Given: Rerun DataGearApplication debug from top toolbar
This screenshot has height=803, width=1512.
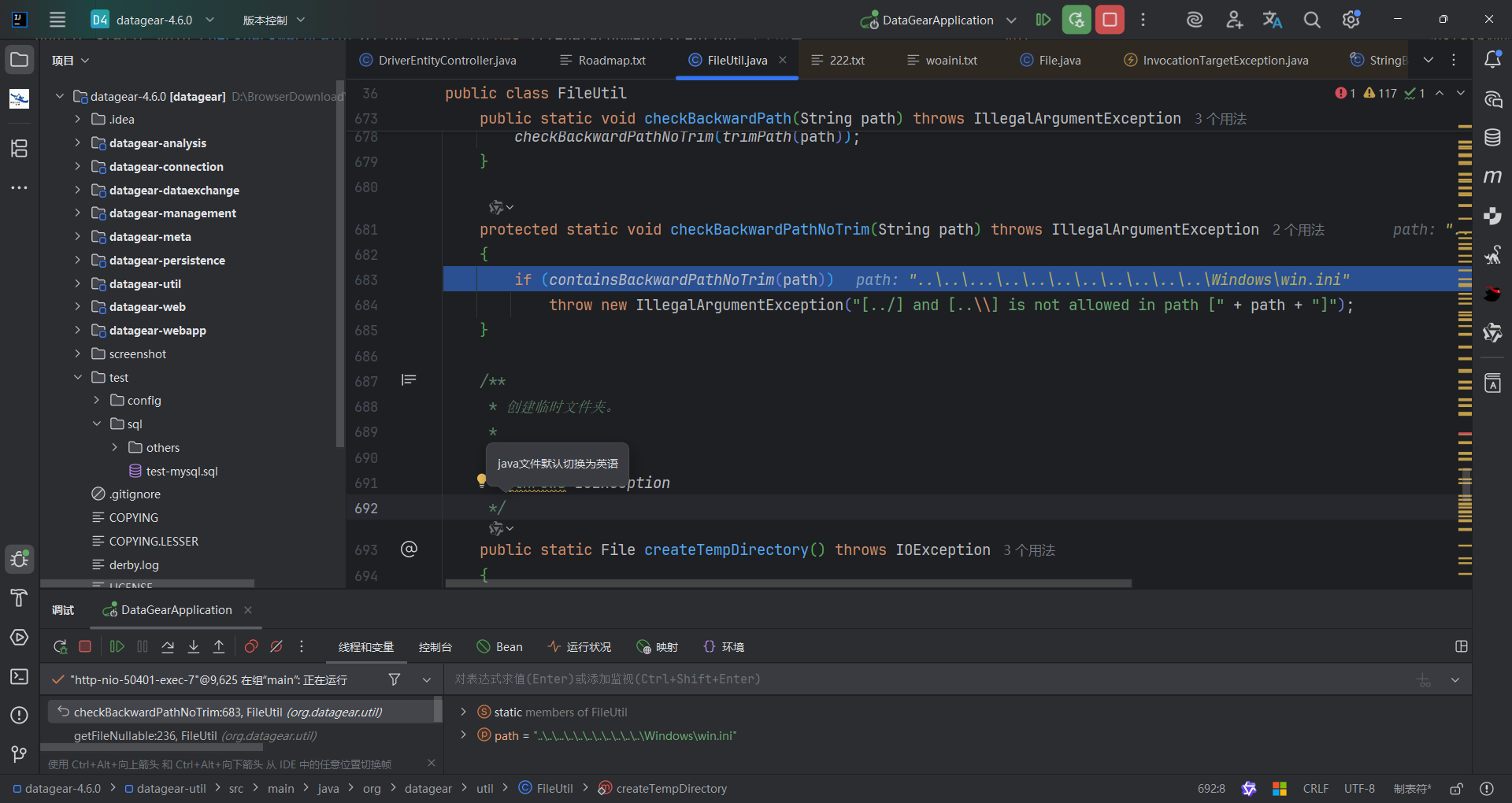Looking at the screenshot, I should click(x=1077, y=20).
